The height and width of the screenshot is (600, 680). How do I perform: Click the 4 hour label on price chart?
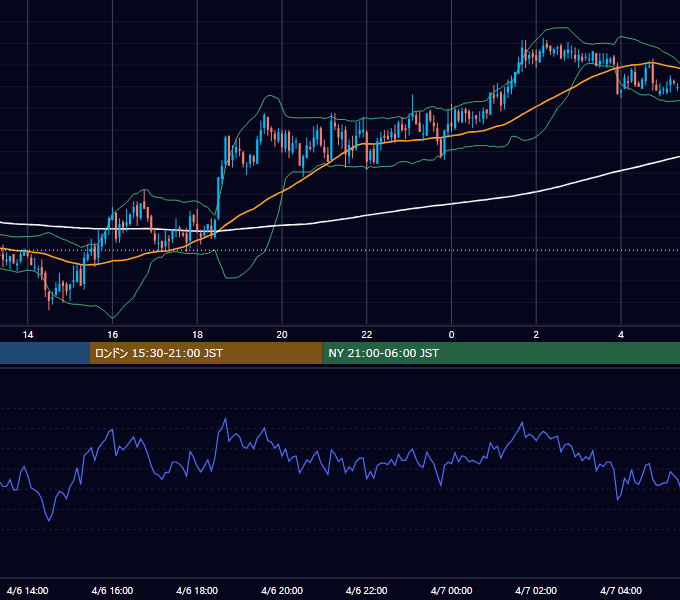(621, 335)
